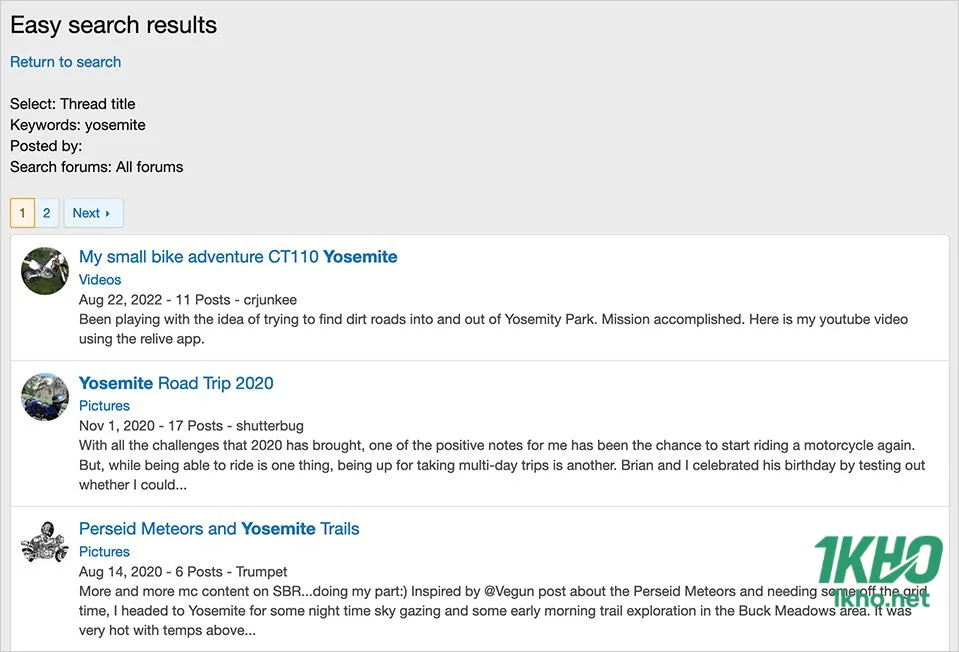
Task: Visit the Pictures forum under Yosemite Road Trip
Action: [x=104, y=405]
